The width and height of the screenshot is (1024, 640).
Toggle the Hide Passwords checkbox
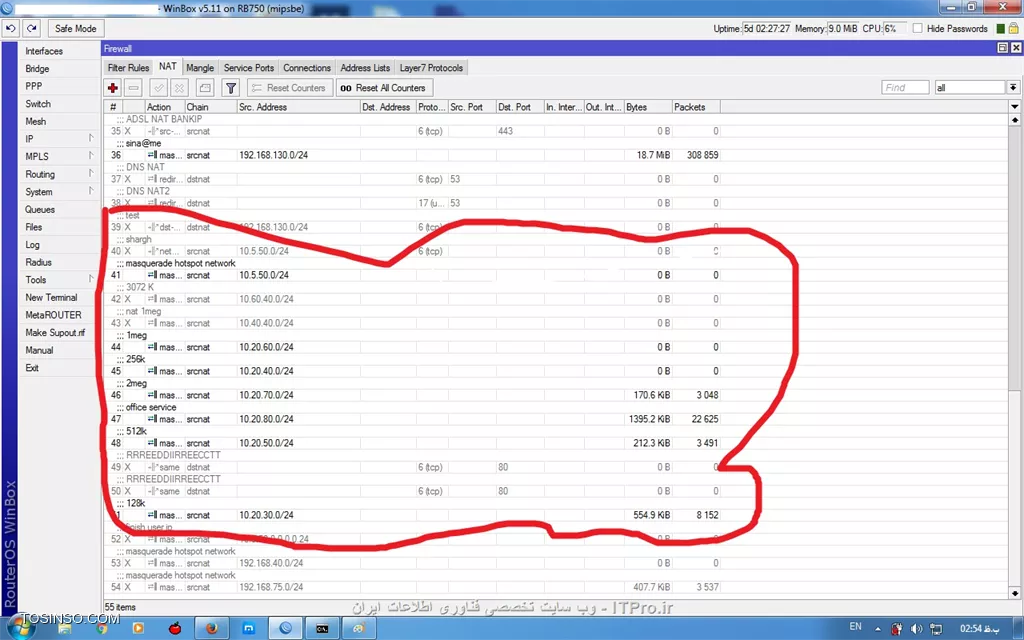coord(918,29)
